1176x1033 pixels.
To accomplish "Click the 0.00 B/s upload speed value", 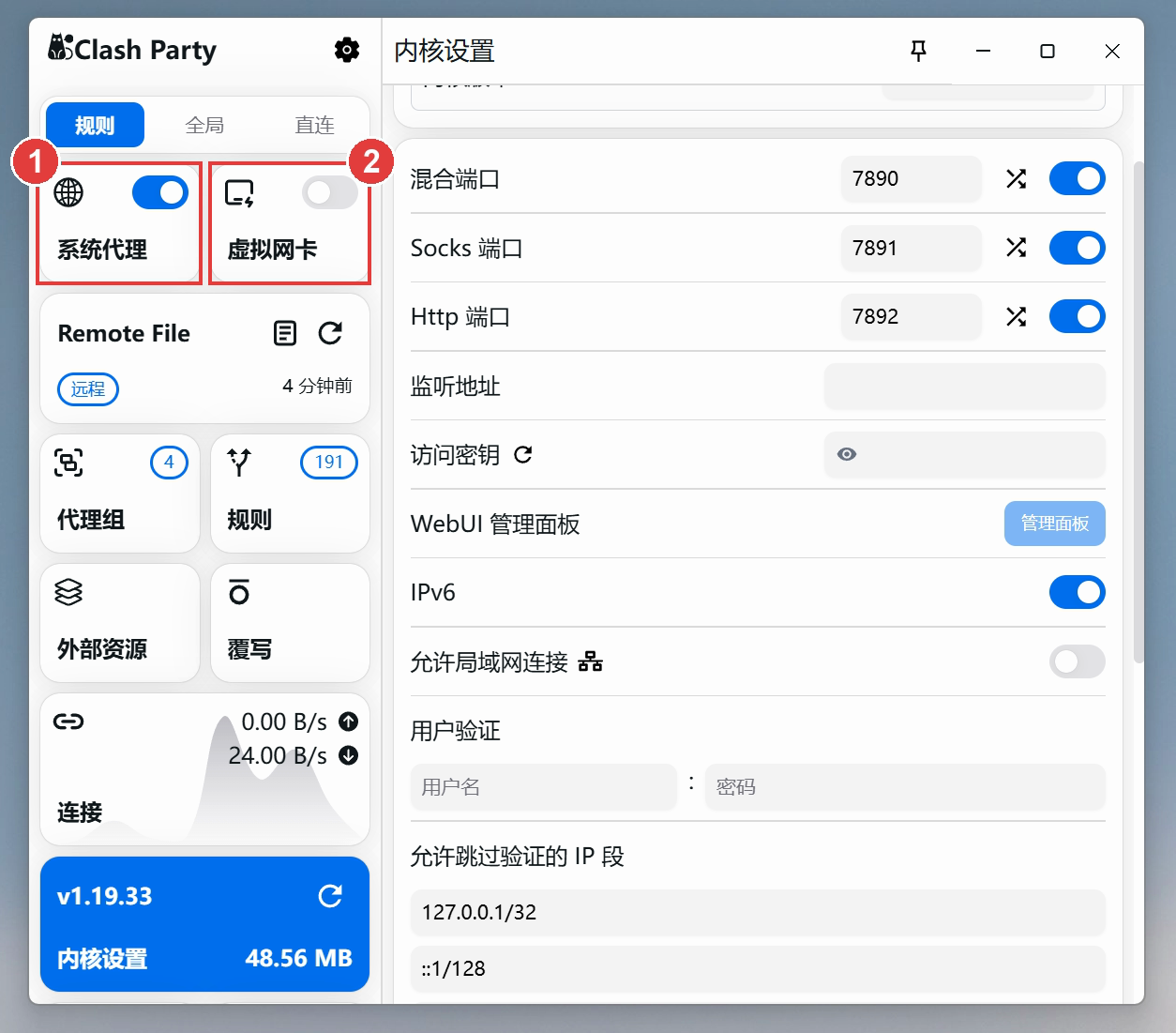I will coord(284,722).
